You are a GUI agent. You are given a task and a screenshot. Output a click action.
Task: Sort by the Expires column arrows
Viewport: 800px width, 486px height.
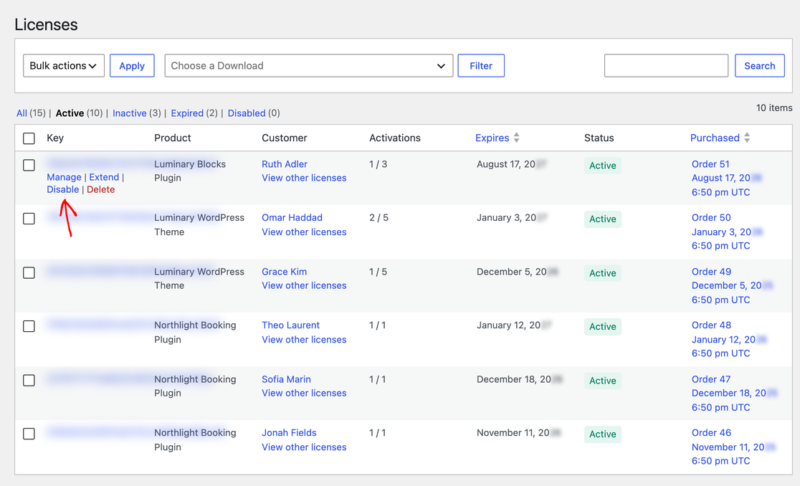pos(516,138)
